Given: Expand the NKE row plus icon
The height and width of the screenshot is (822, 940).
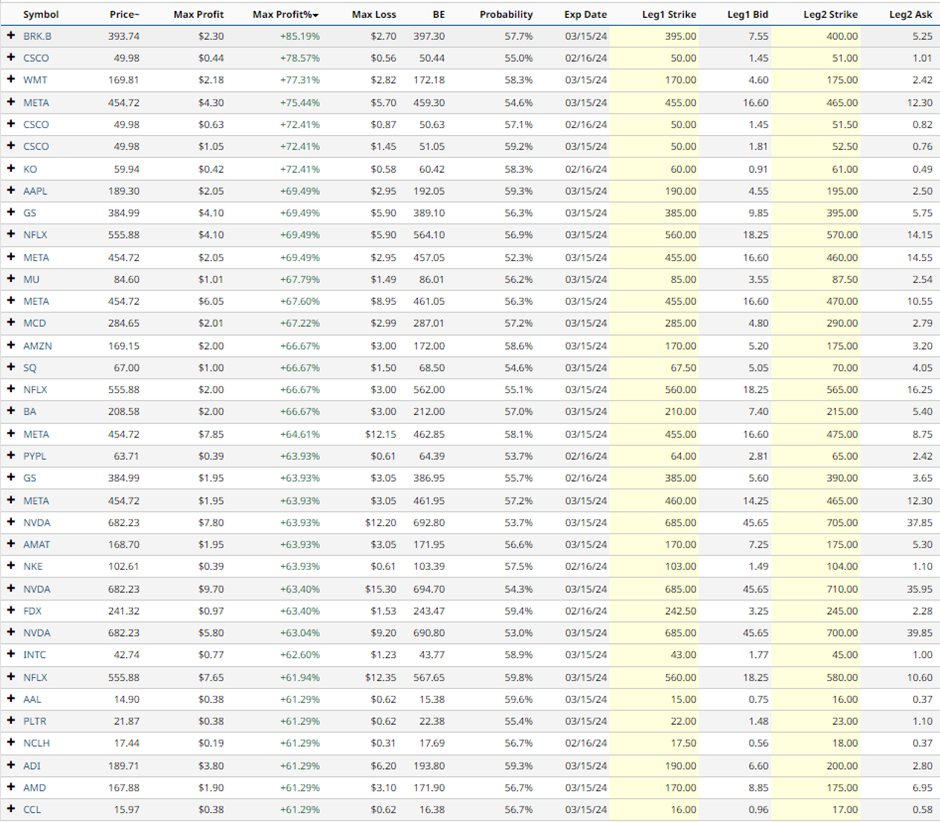Looking at the screenshot, I should (11, 566).
